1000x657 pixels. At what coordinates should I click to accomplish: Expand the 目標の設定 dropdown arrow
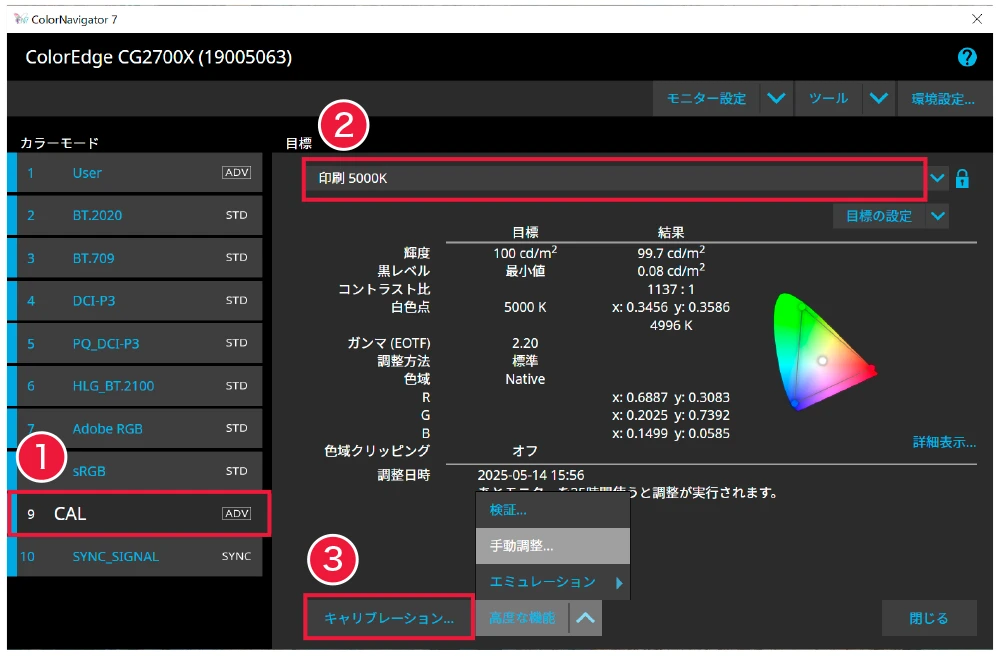[938, 216]
